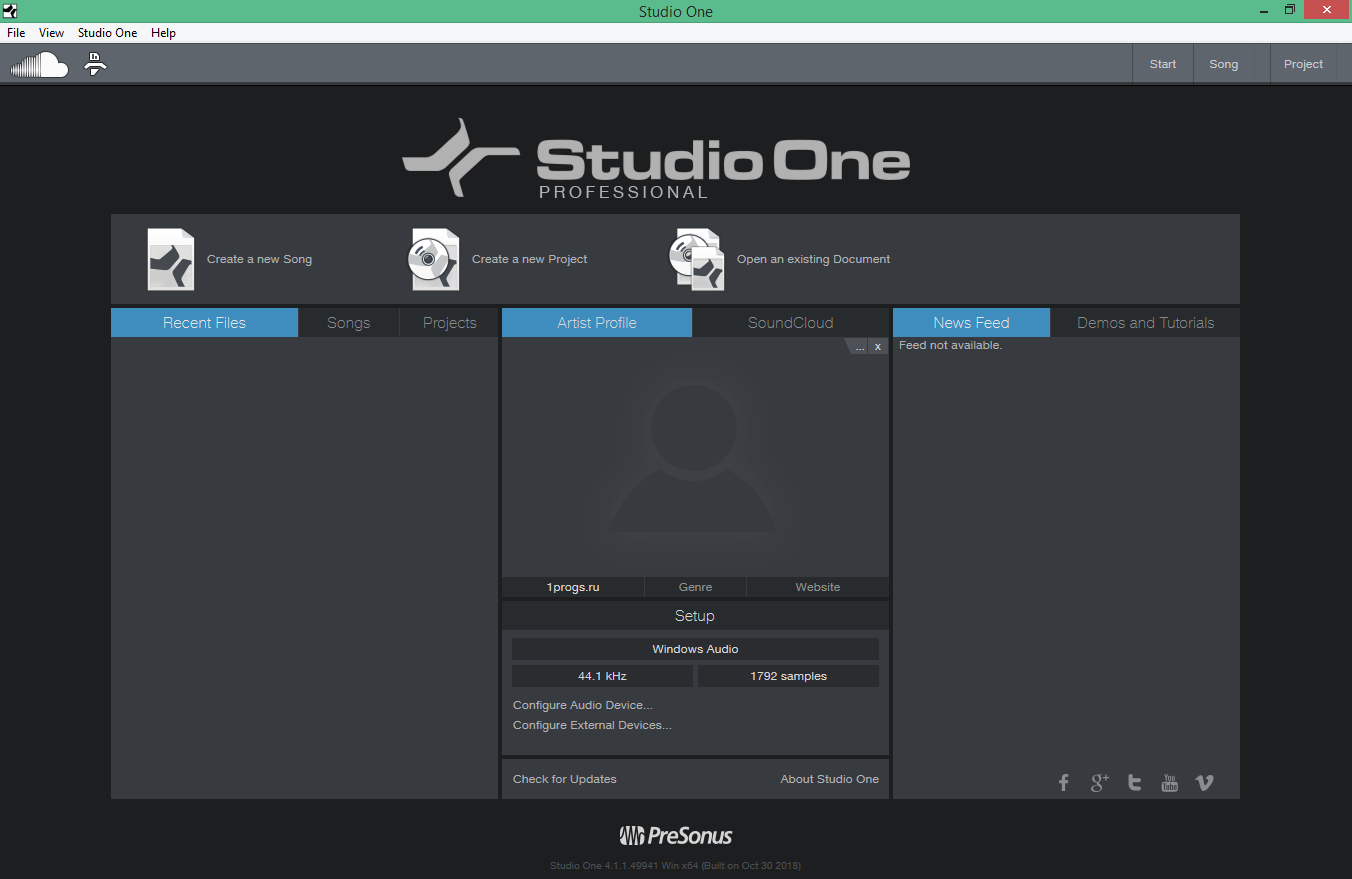
Task: Click the Vimeo icon
Action: point(1204,783)
